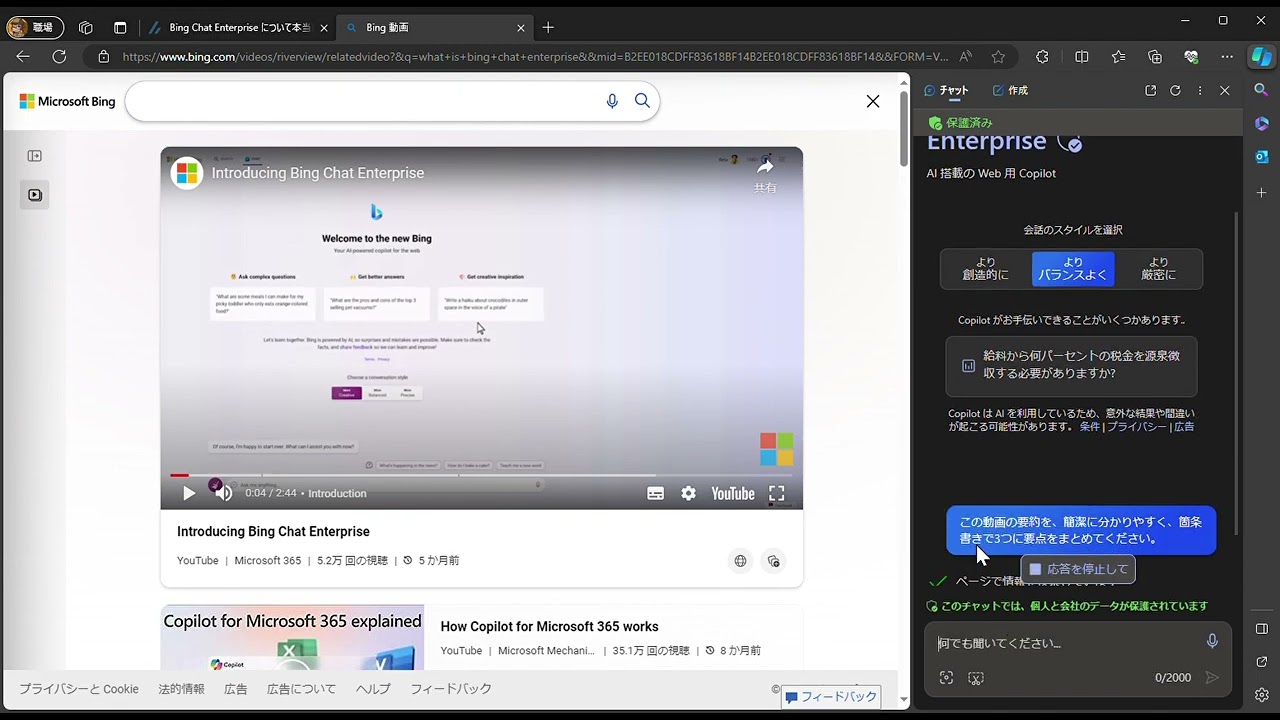Seek using the red video progress bar
This screenshot has width=1280, height=720.
click(x=481, y=475)
